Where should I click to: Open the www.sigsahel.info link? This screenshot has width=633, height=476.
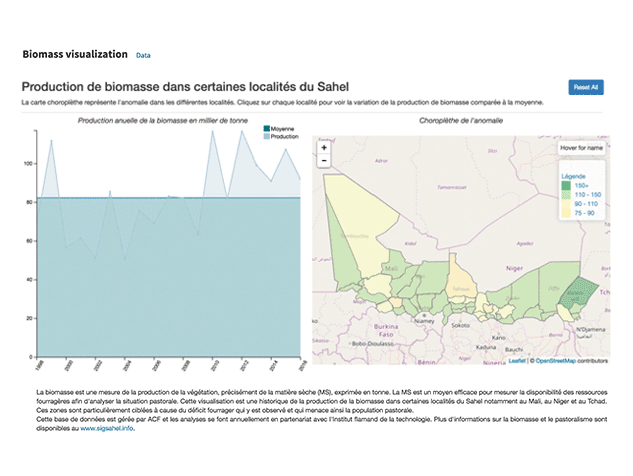(x=107, y=427)
